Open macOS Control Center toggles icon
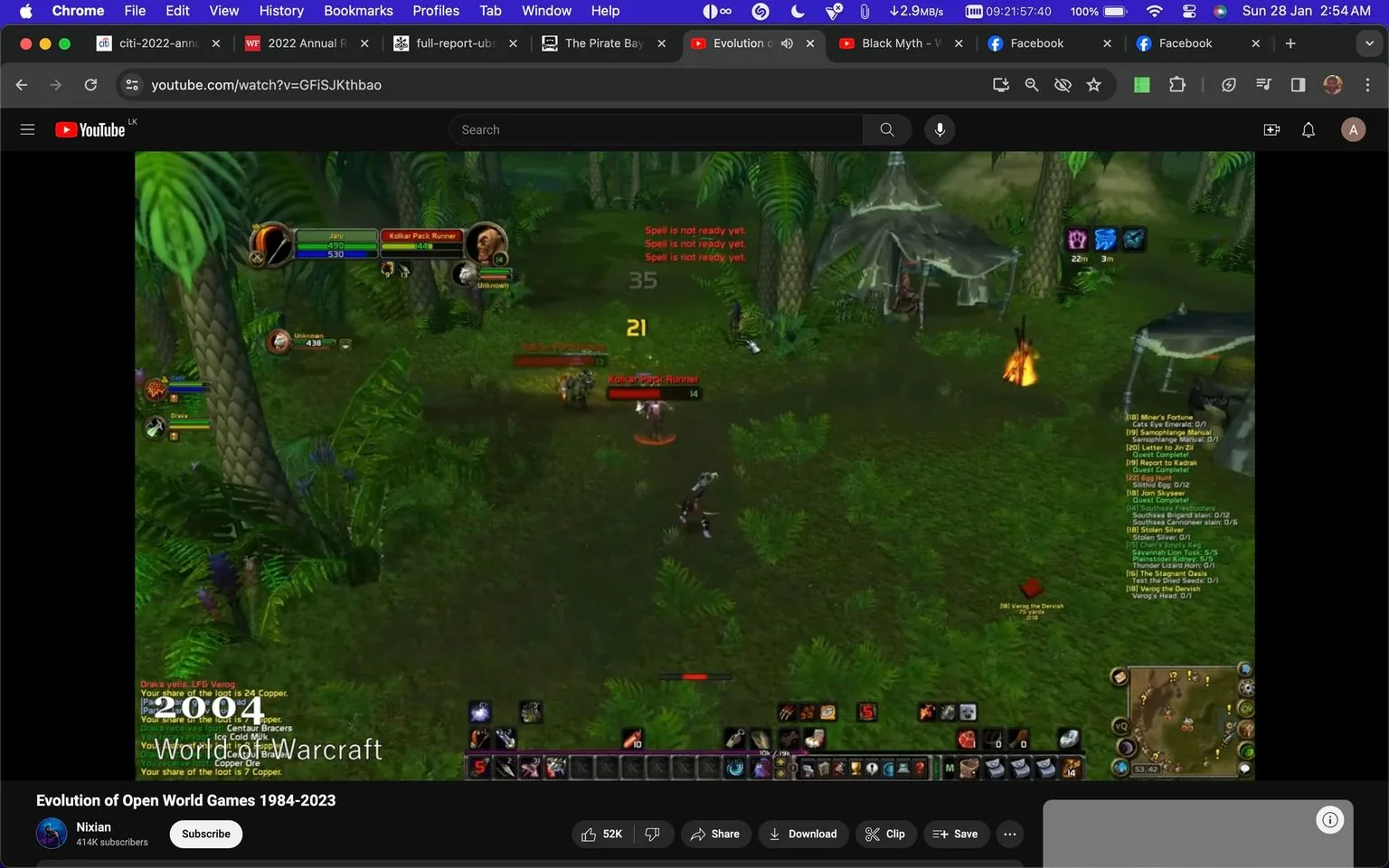Viewport: 1389px width, 868px height. click(x=1189, y=11)
